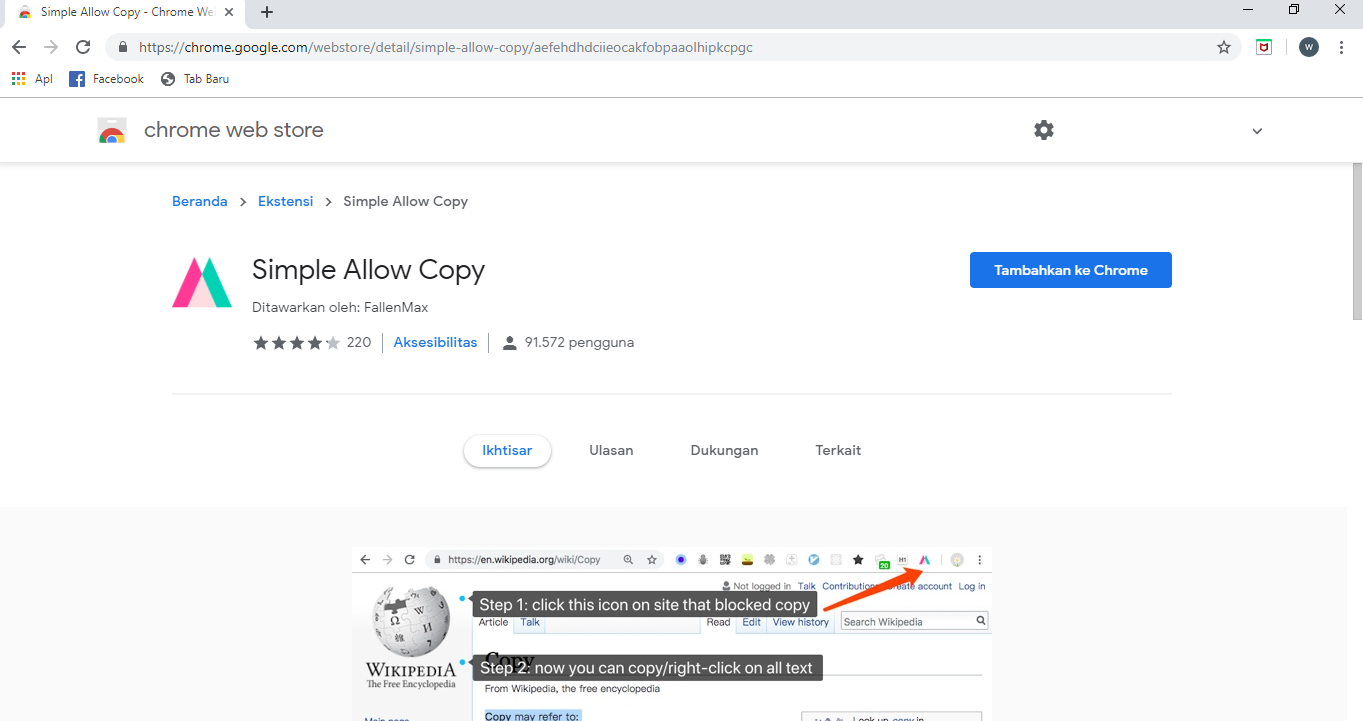
Task: Click the Chrome Web Store rainbow logo
Action: click(x=111, y=130)
